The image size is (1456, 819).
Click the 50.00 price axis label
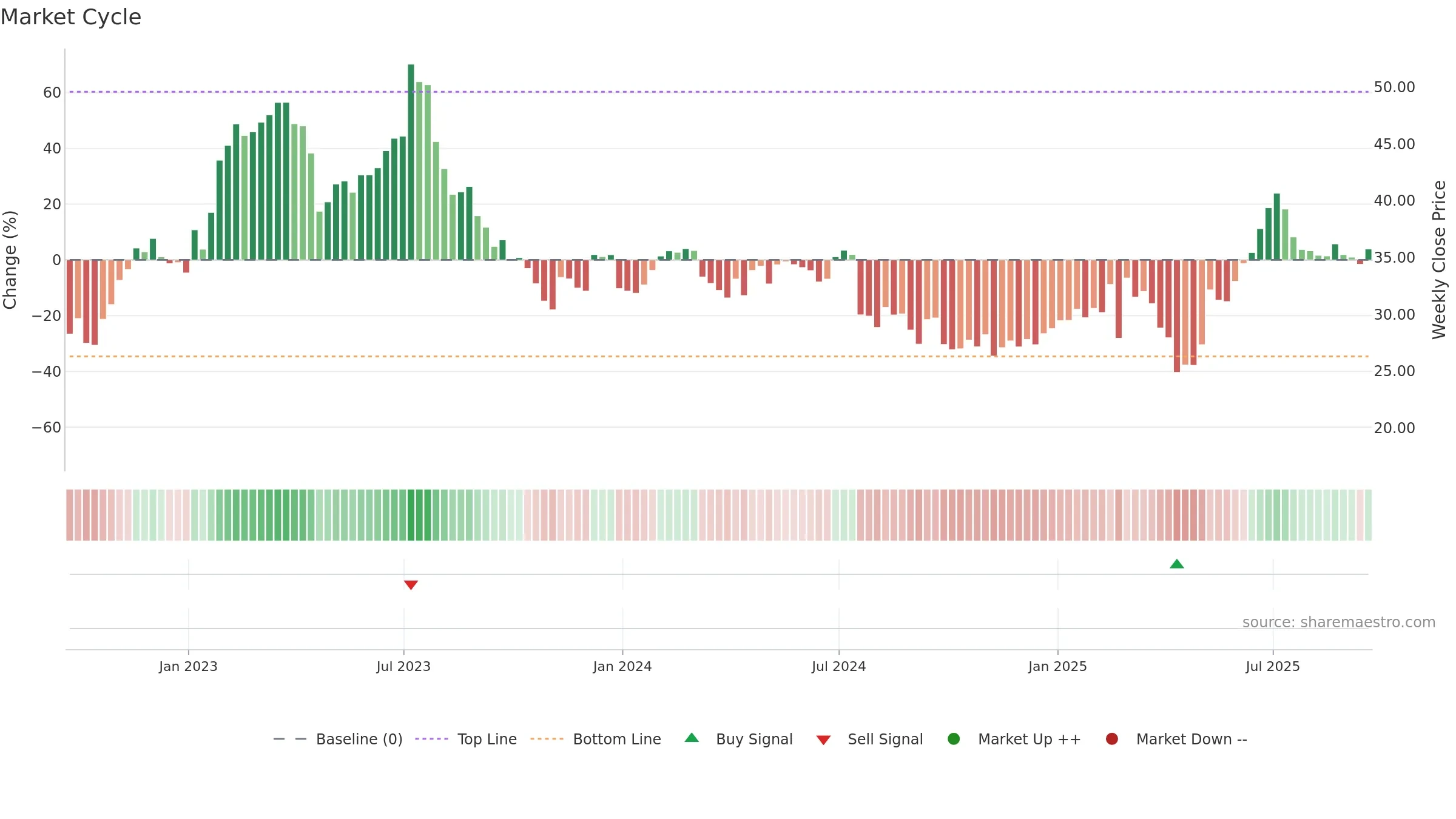pos(1394,87)
